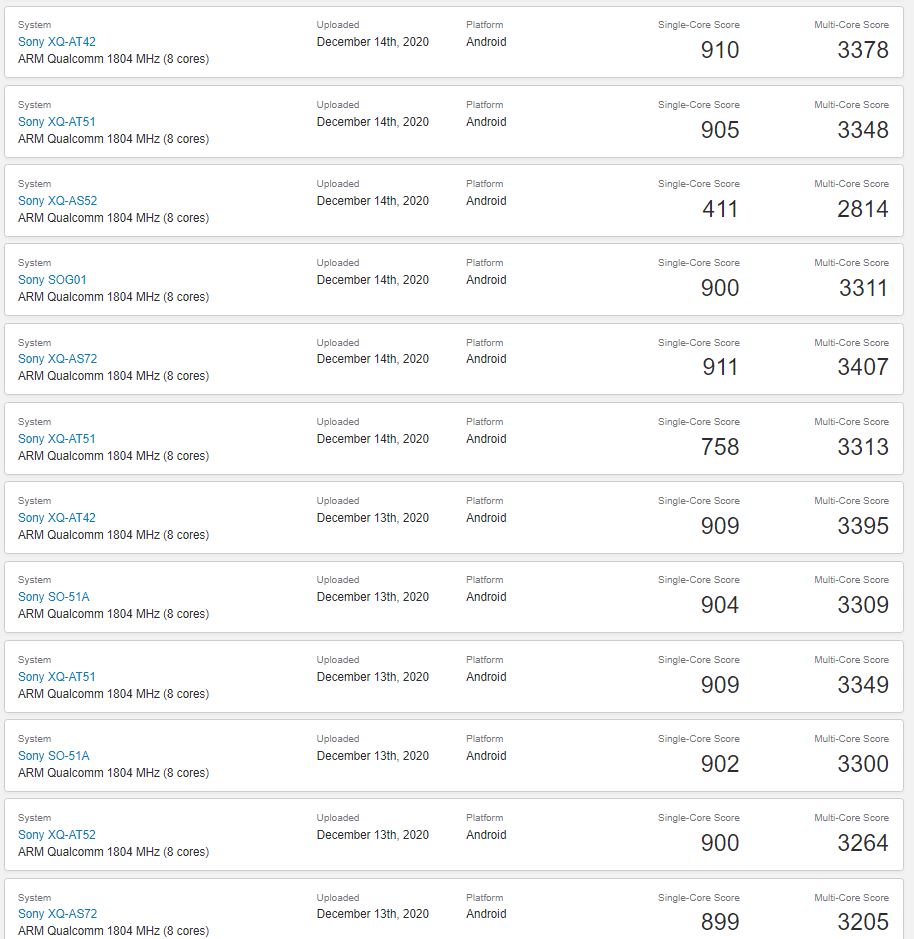Click the multi-core score 3311
The height and width of the screenshot is (939, 914).
[863, 288]
